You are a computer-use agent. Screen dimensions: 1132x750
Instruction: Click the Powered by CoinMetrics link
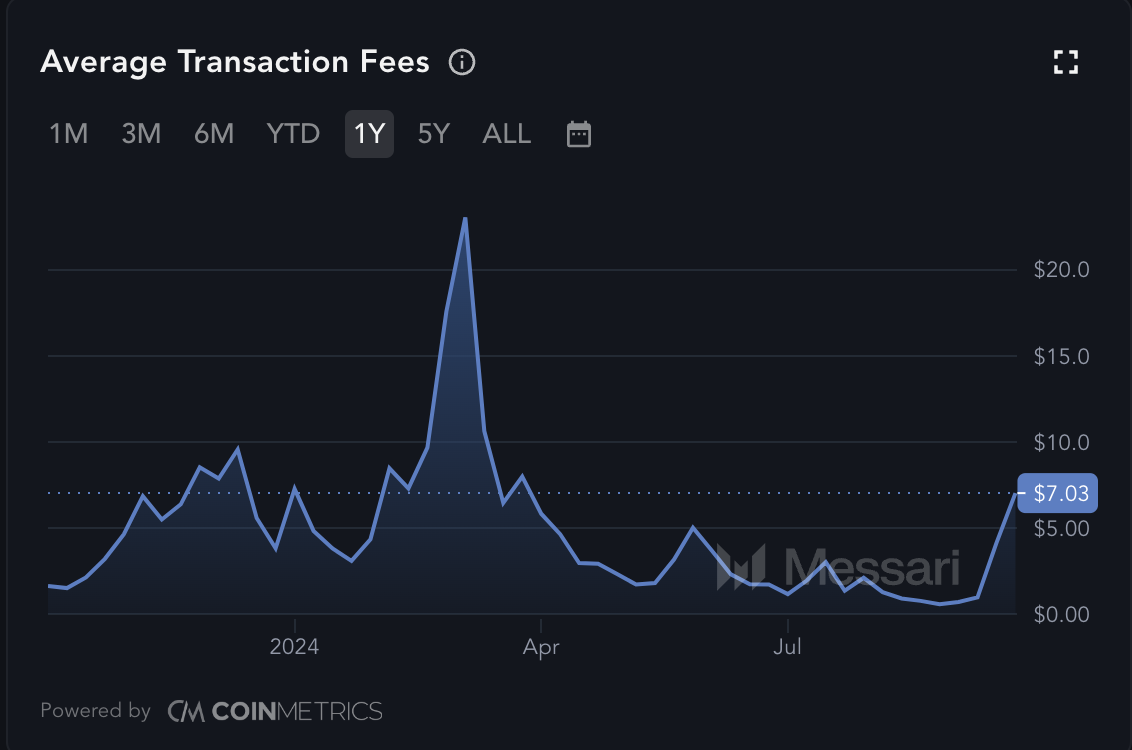point(210,711)
